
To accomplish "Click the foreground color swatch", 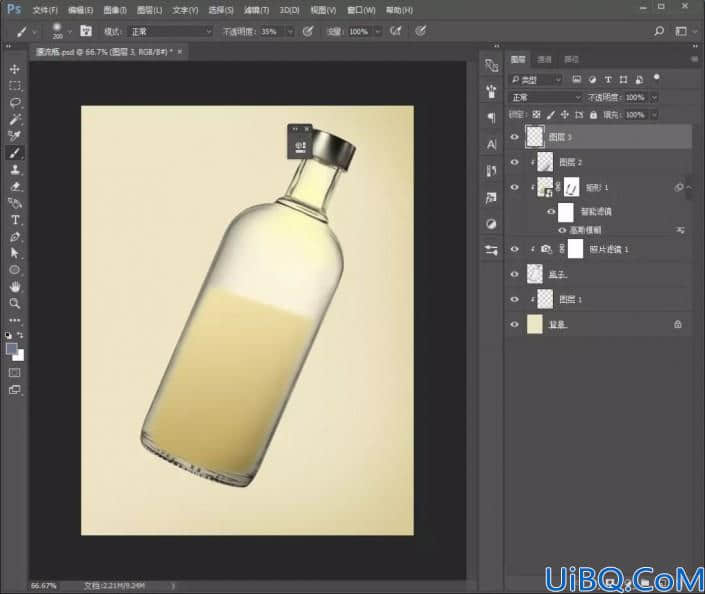I will (x=11, y=349).
